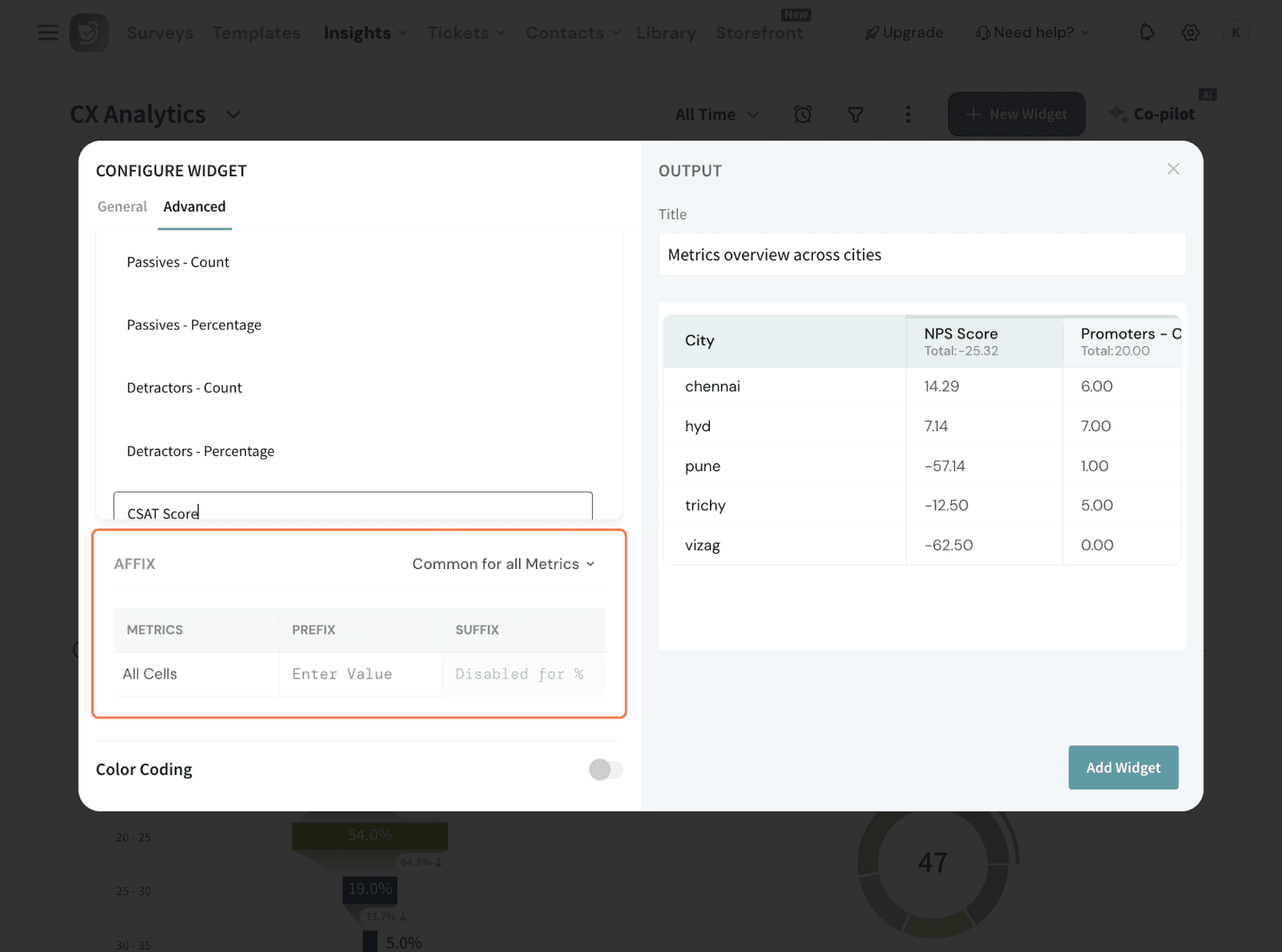The width and height of the screenshot is (1282, 952).
Task: Click the Add Widget button
Action: click(1123, 768)
